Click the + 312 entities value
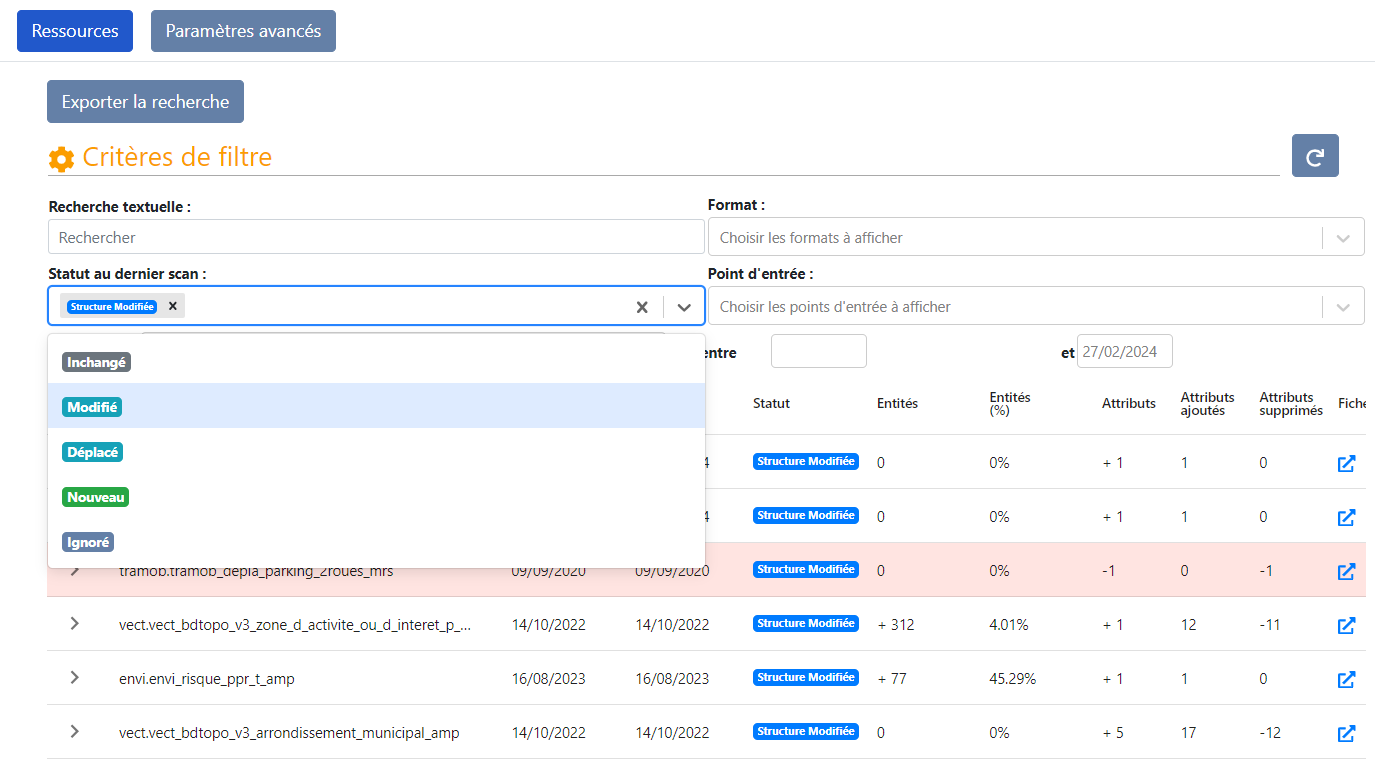Image resolution: width=1377 pixels, height=761 pixels. tap(895, 625)
